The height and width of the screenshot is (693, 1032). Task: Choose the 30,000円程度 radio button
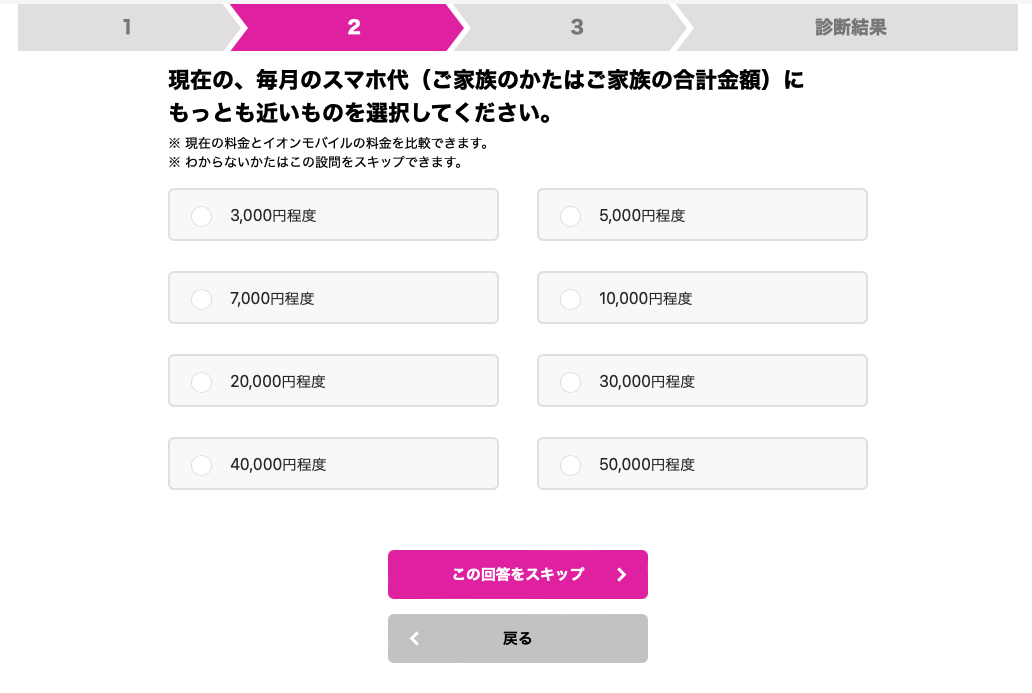point(570,382)
